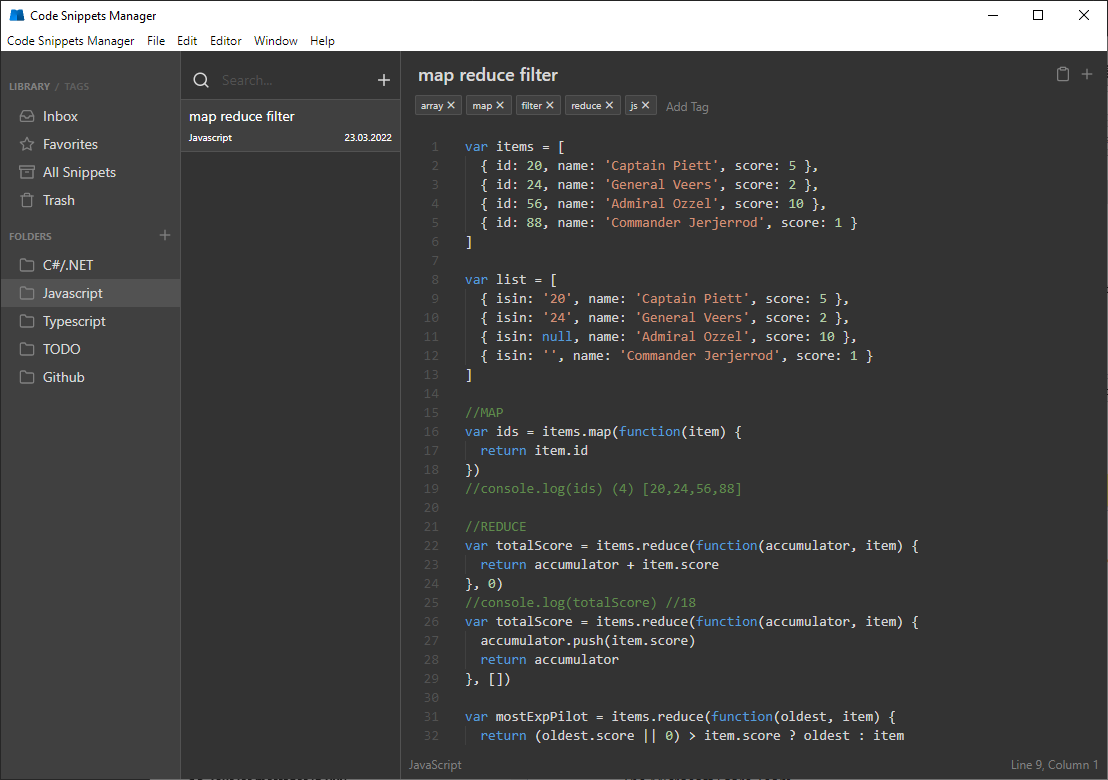Remove the array tag
This screenshot has width=1108, height=780.
pos(451,105)
